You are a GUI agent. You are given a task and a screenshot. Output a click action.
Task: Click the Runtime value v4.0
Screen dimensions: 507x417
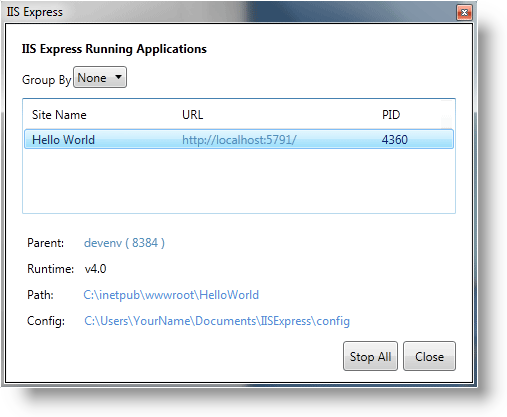point(95,269)
